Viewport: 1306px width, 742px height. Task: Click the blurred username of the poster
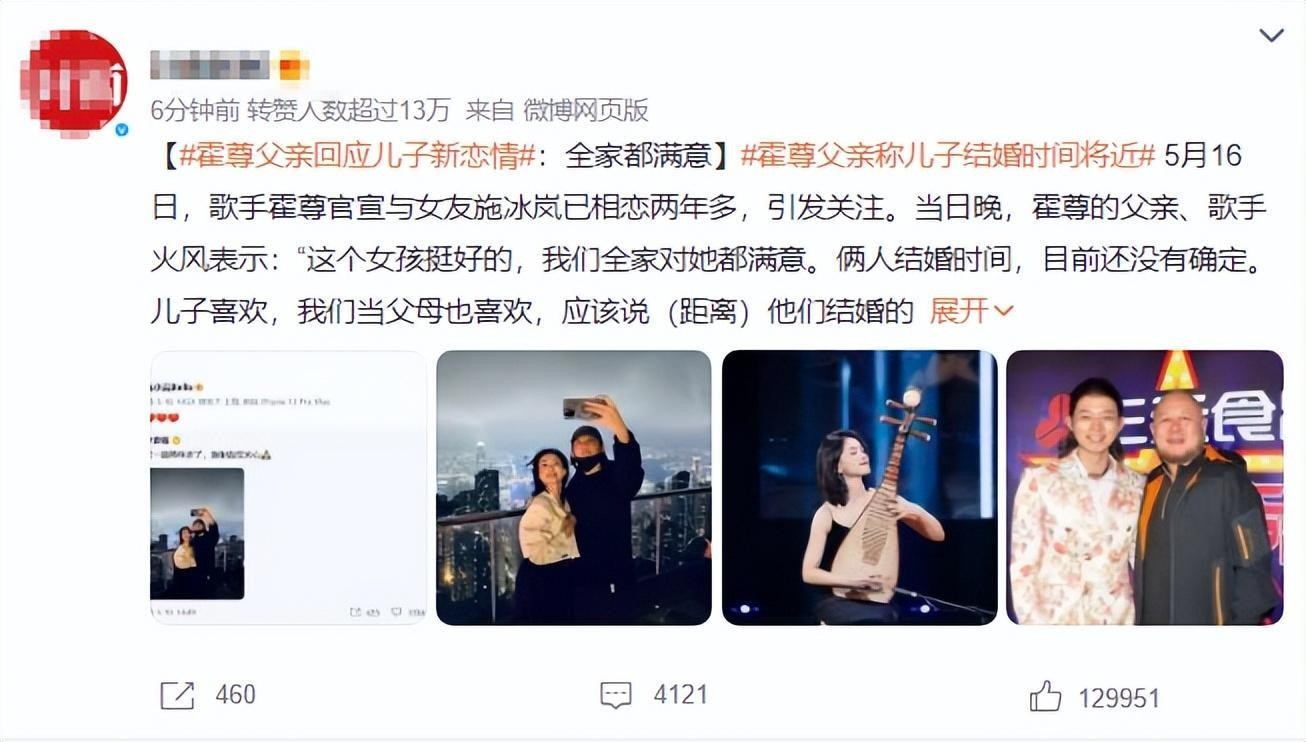click(x=210, y=66)
